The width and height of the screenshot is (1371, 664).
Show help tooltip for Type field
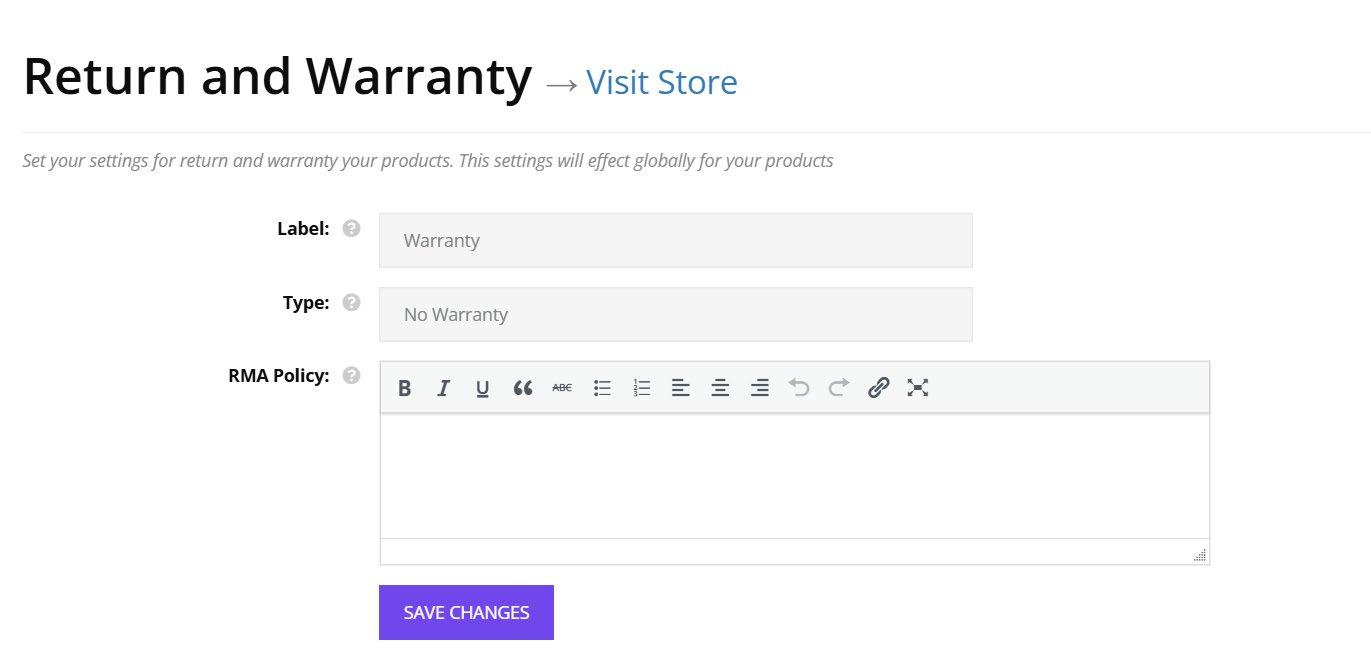351,302
